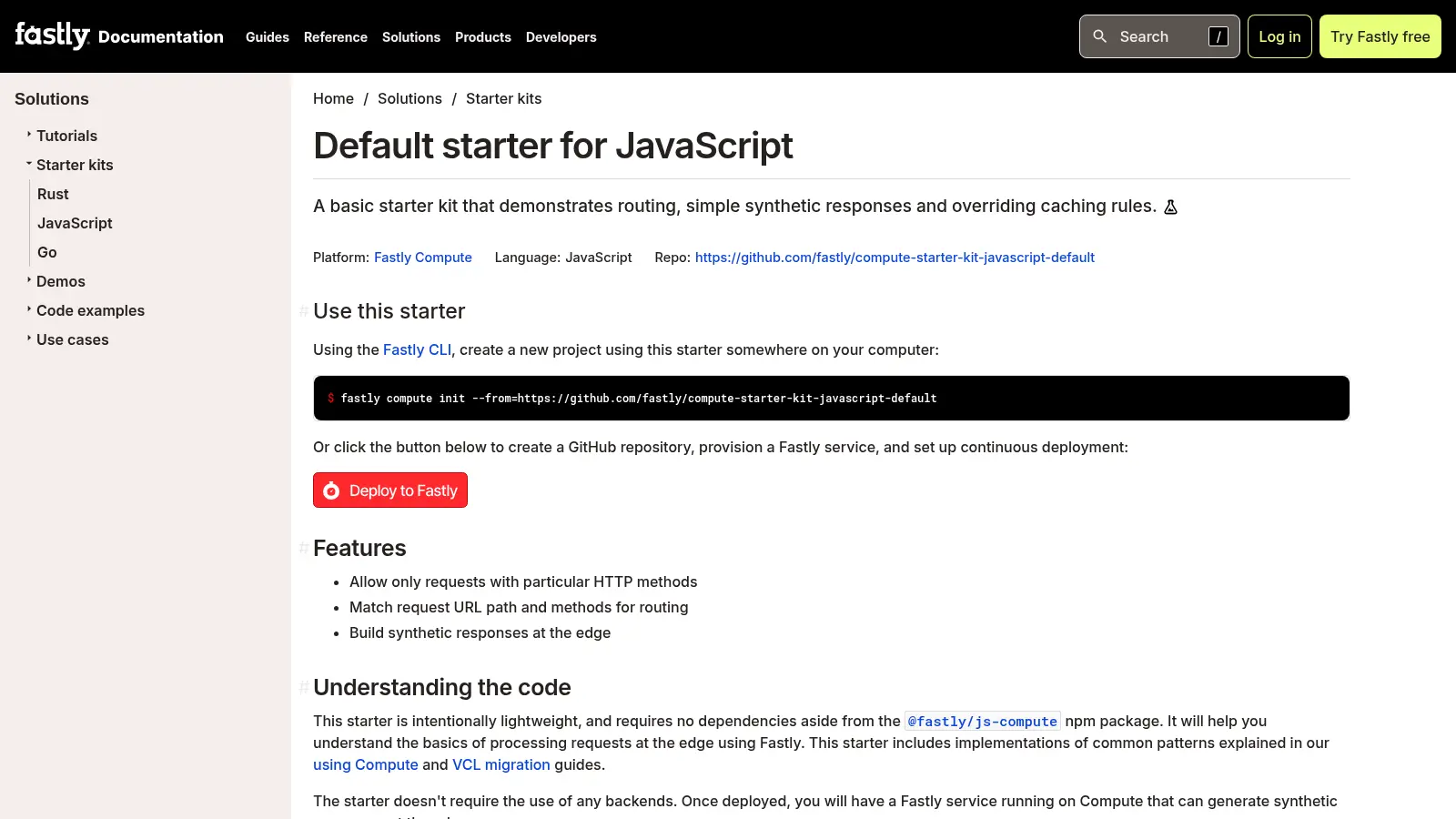The height and width of the screenshot is (819, 1456).
Task: Click 'Allow only requests with particular HTTP methods'
Action: pos(523,581)
